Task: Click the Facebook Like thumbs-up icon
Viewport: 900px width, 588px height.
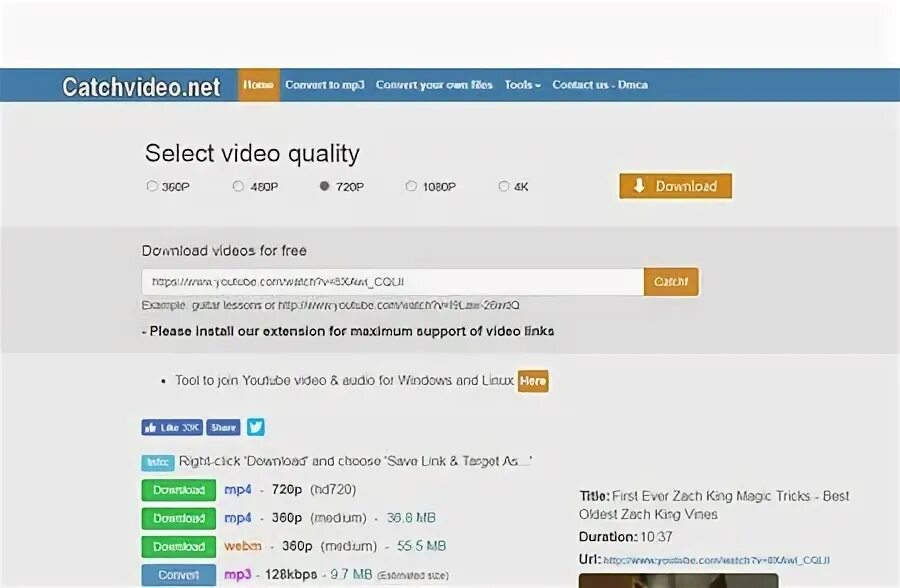Action: 150,427
